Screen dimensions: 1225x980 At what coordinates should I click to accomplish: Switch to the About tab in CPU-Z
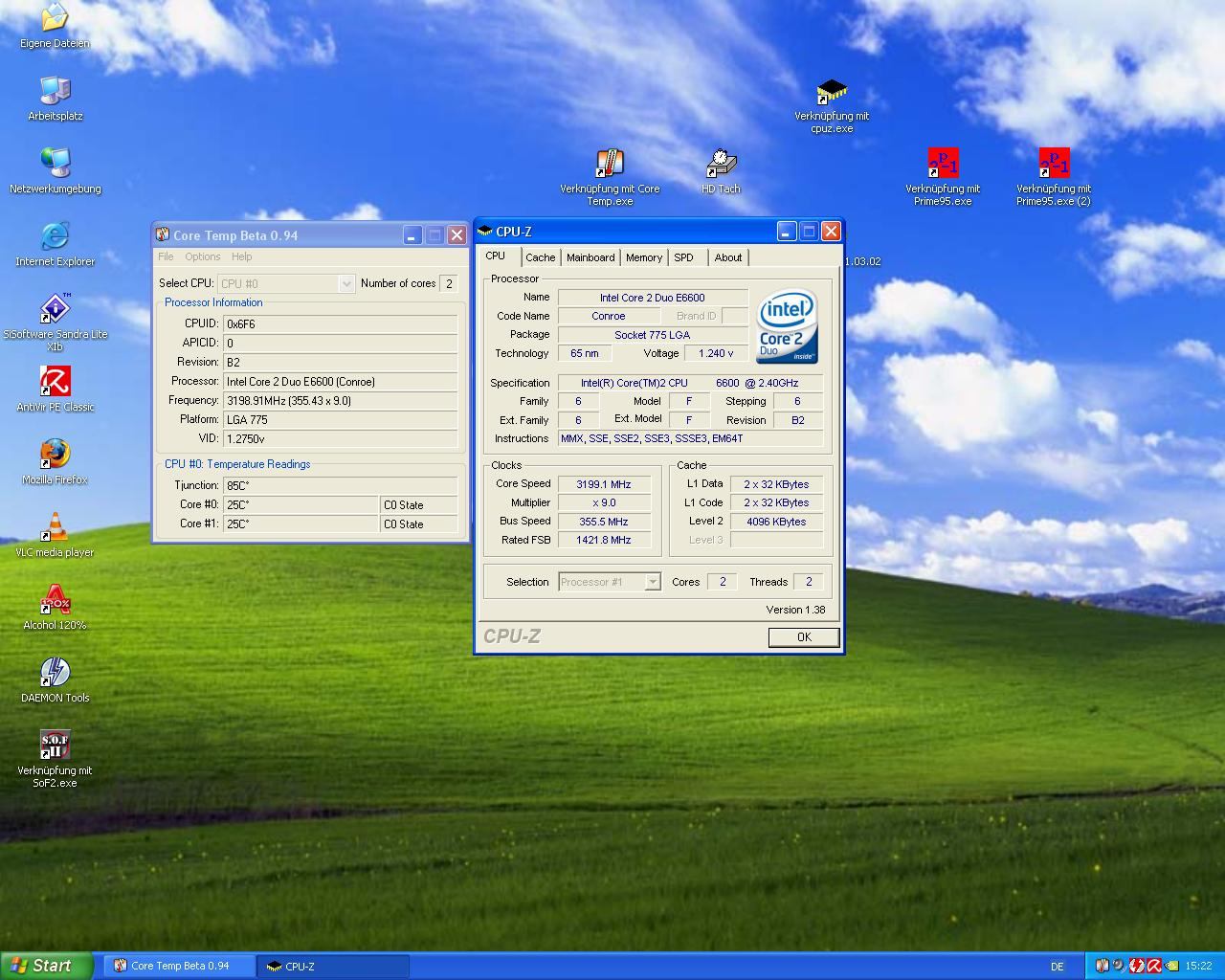click(728, 257)
